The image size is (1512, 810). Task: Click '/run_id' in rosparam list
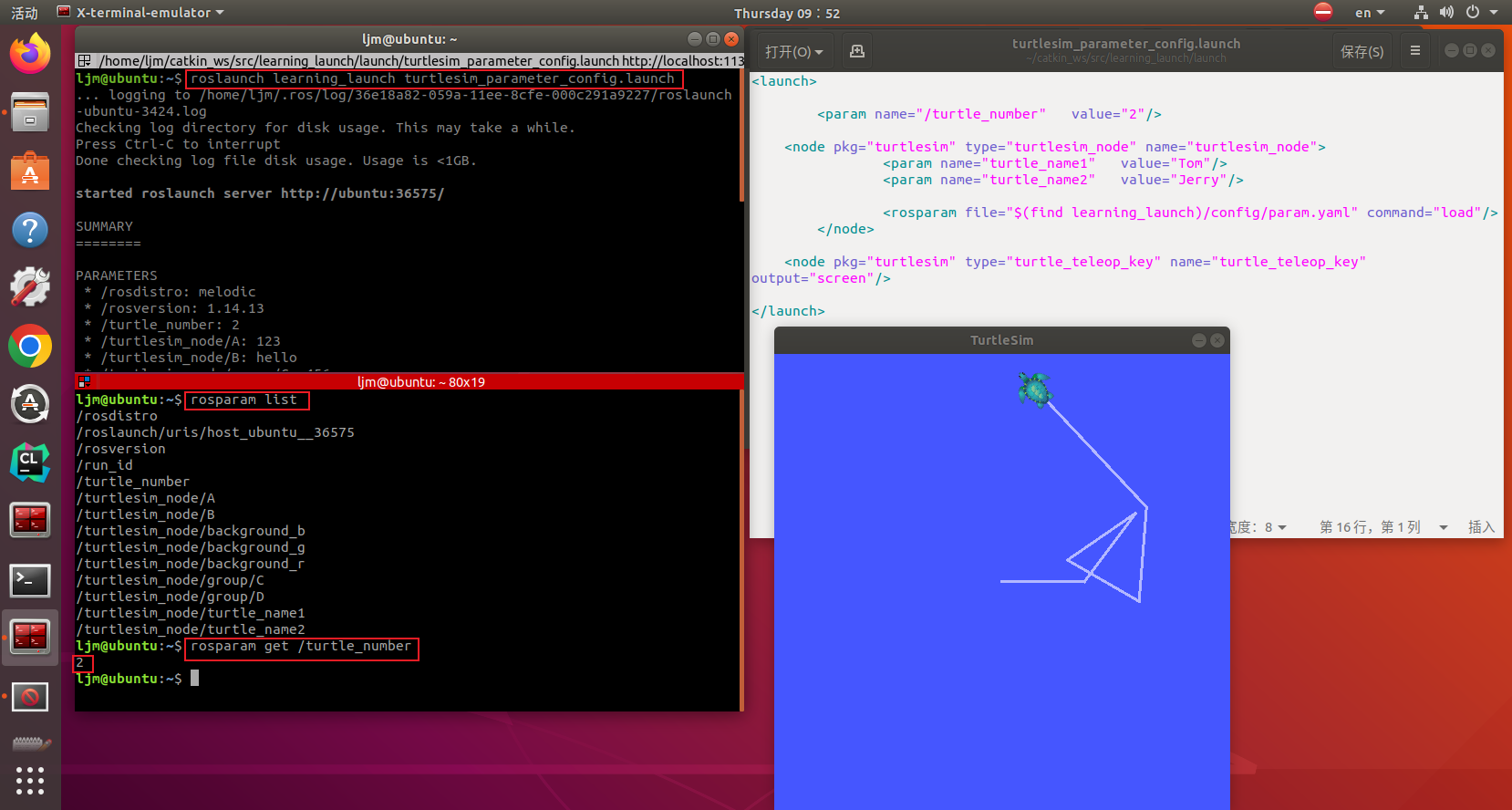point(104,465)
